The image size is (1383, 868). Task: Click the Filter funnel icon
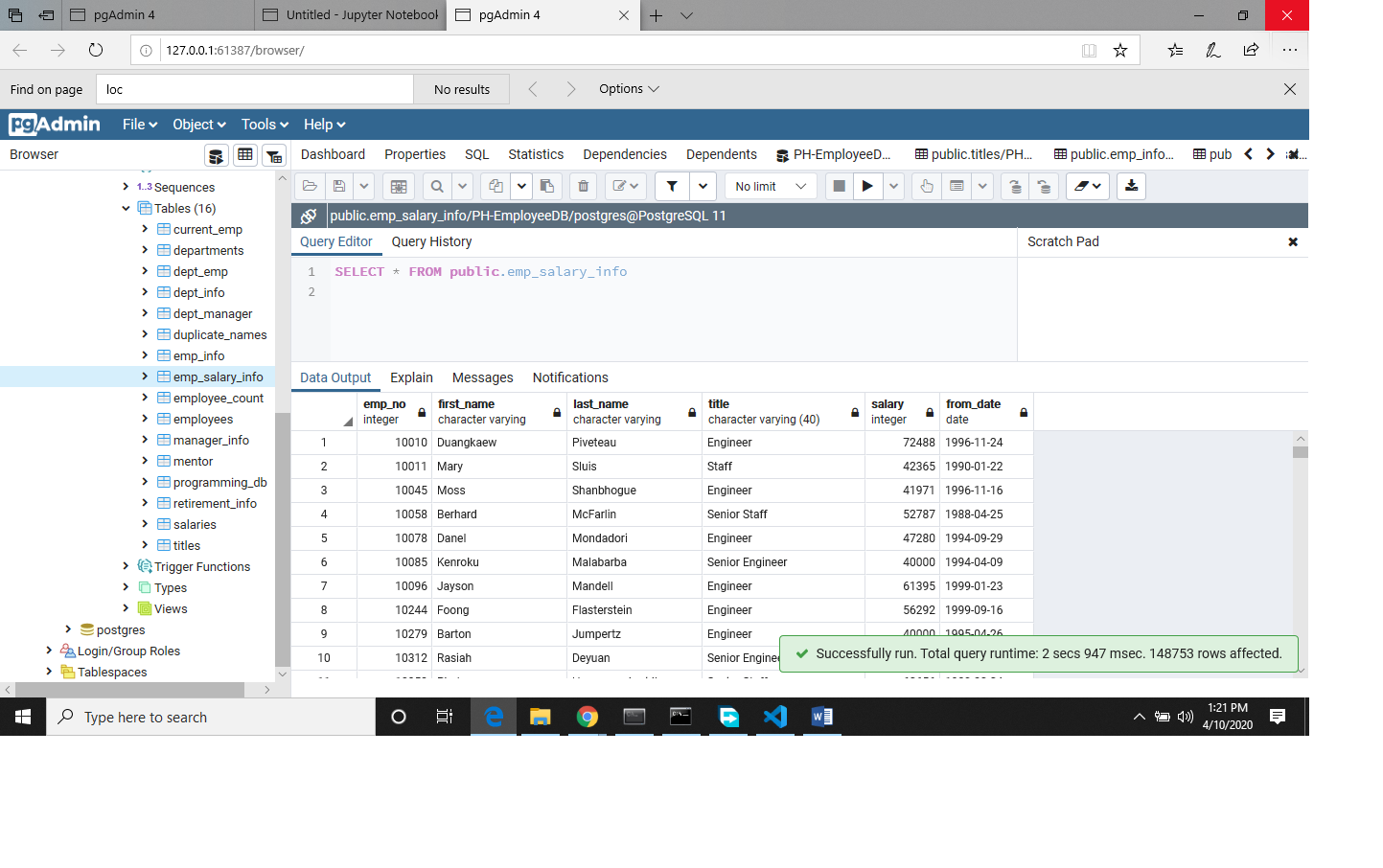[672, 186]
